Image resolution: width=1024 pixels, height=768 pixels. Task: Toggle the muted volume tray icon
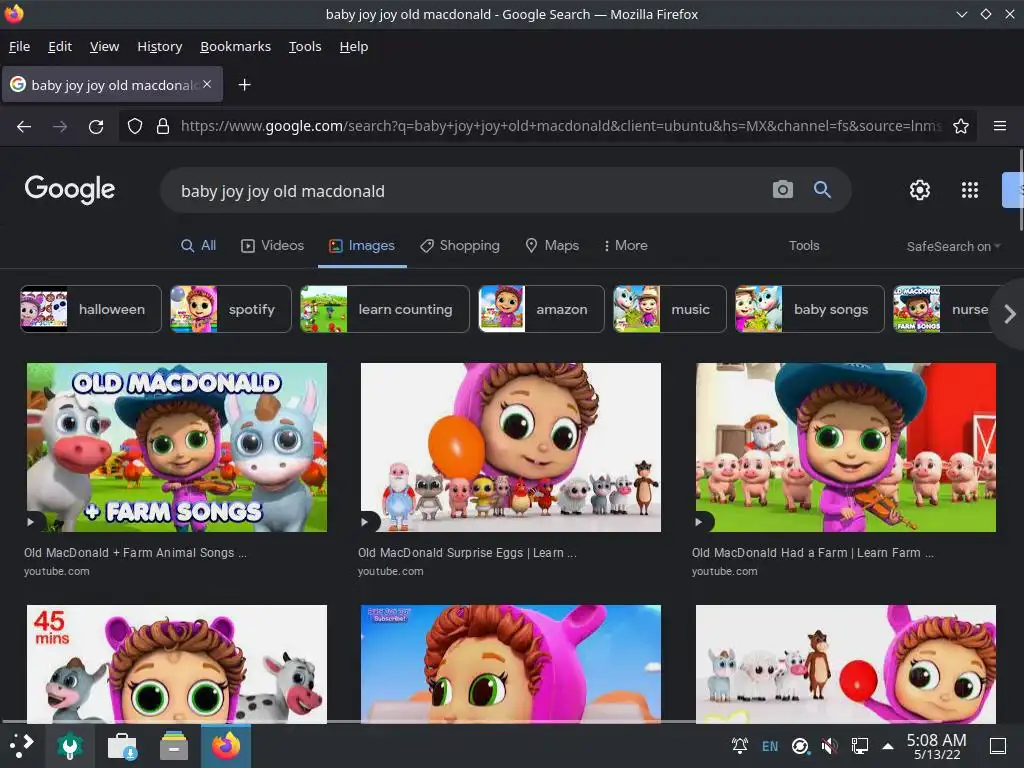coord(829,746)
